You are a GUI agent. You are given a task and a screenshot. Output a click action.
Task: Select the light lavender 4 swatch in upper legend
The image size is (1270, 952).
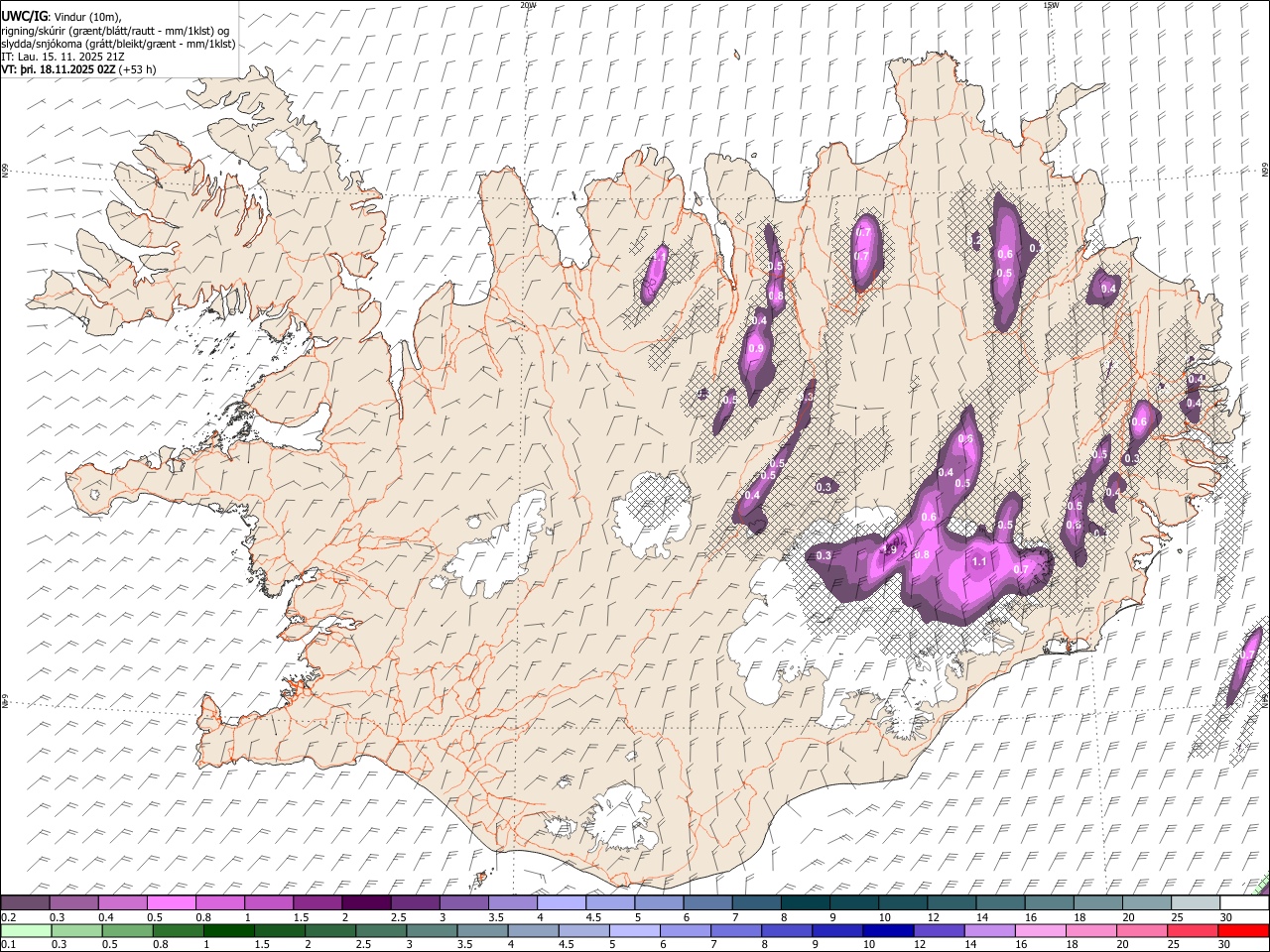(x=562, y=902)
